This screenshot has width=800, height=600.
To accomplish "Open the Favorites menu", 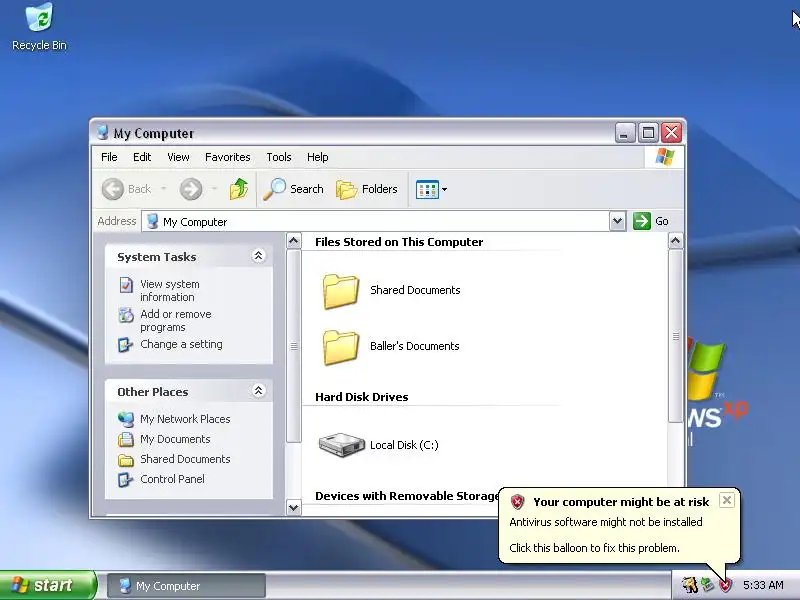I will point(228,157).
